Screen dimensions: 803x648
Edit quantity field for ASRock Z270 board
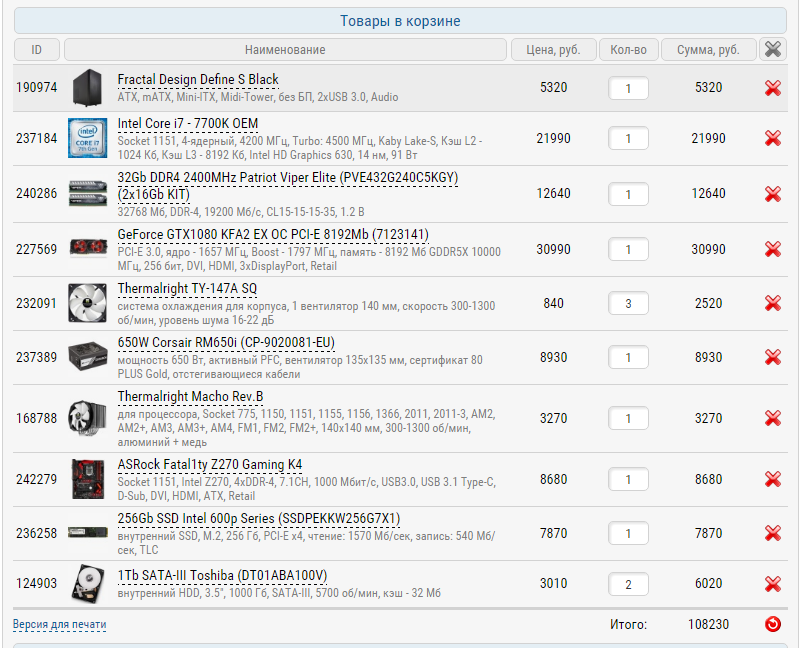click(x=628, y=479)
